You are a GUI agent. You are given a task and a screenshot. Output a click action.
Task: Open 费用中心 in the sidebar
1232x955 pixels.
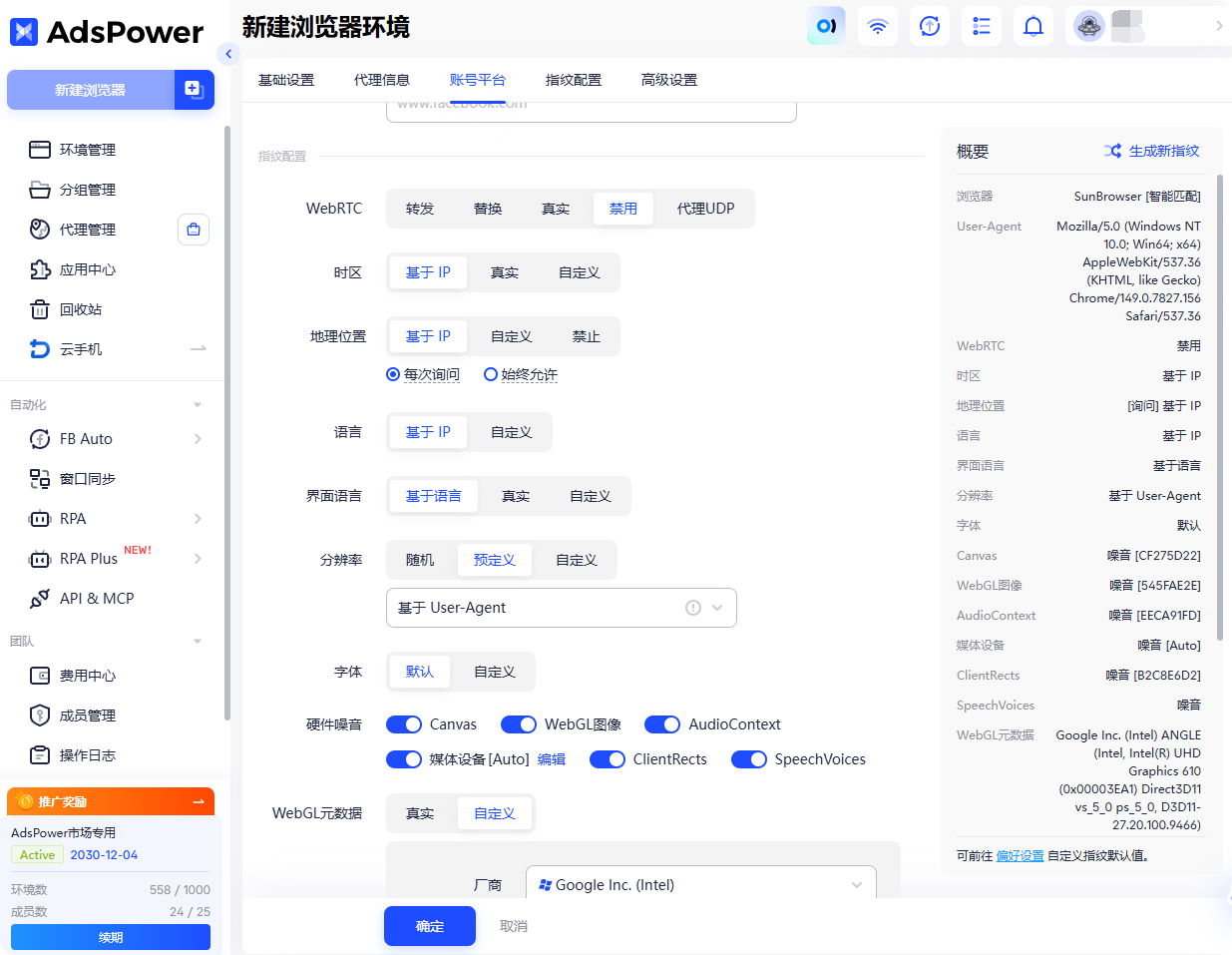88,676
